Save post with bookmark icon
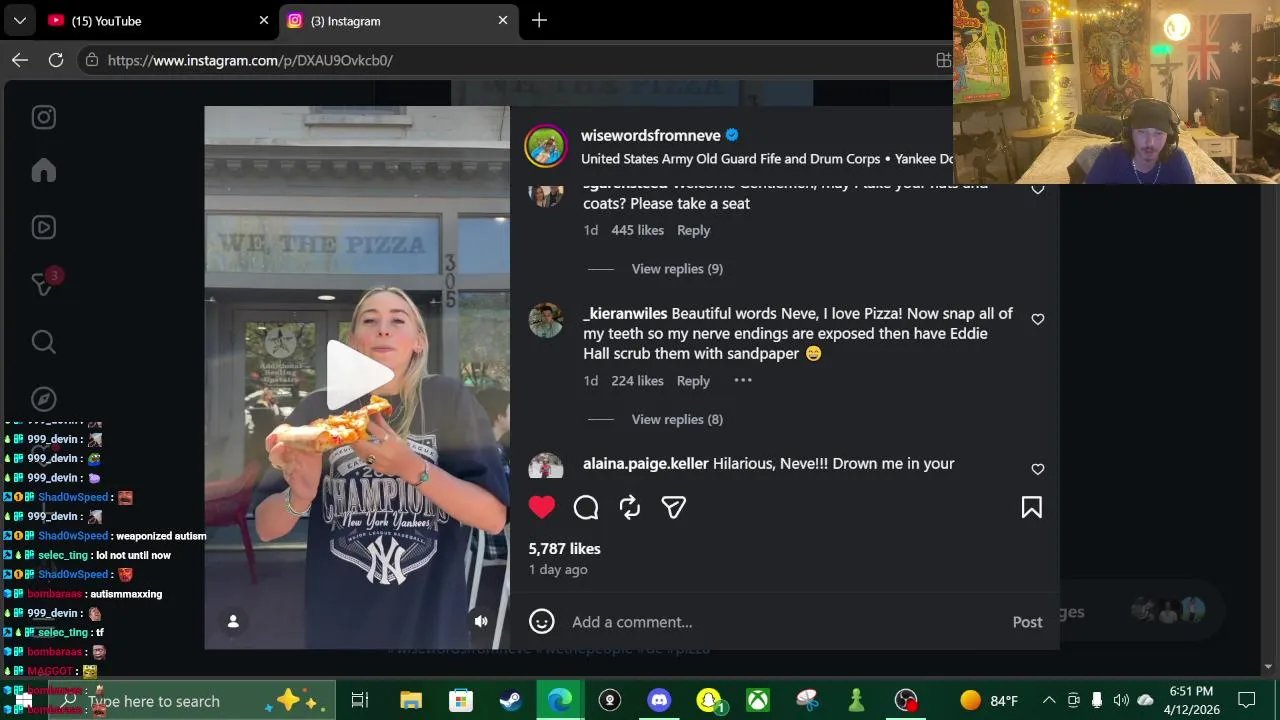 tap(1032, 507)
